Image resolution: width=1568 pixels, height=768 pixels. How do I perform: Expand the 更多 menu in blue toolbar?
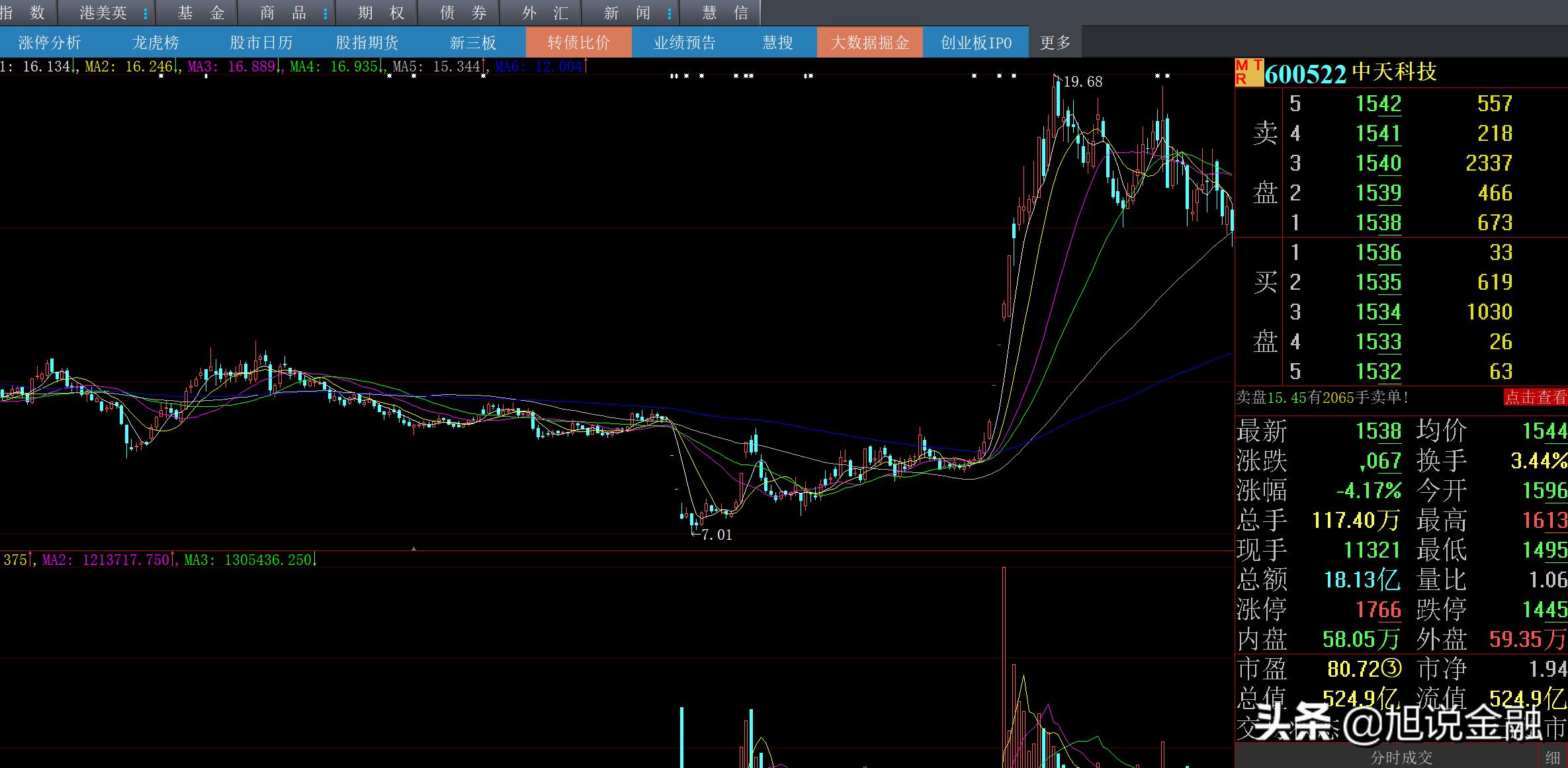[x=1055, y=43]
